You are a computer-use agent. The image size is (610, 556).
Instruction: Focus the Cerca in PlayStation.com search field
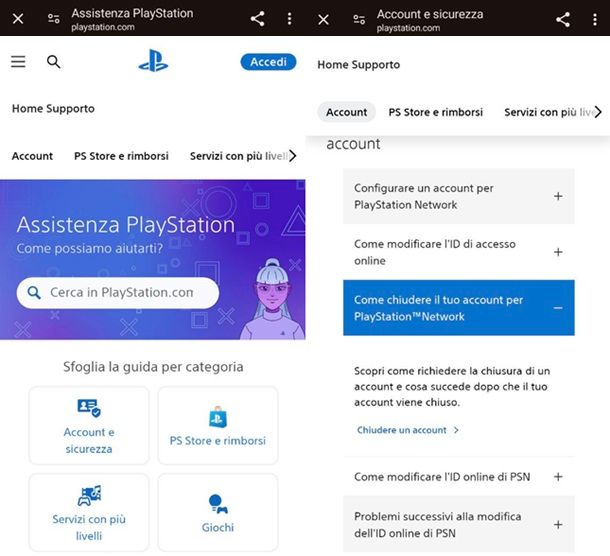(x=118, y=293)
